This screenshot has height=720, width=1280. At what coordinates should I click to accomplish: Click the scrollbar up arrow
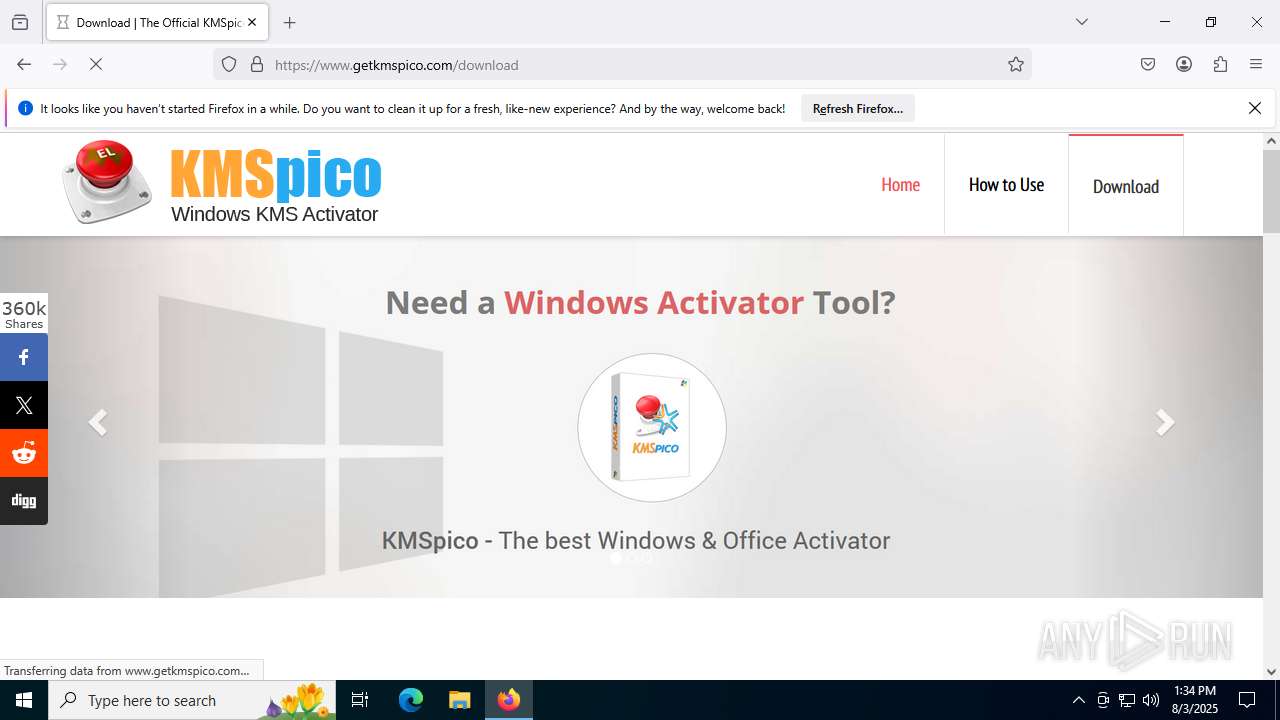(1271, 141)
